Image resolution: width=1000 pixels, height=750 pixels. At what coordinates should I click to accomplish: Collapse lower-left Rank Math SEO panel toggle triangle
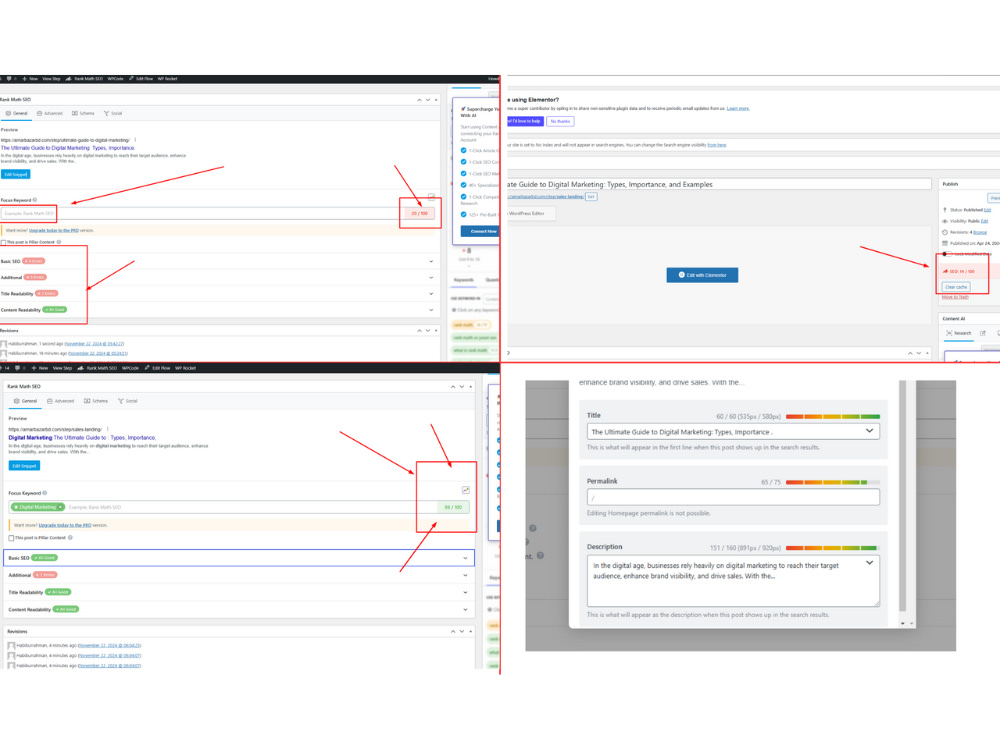coord(471,386)
